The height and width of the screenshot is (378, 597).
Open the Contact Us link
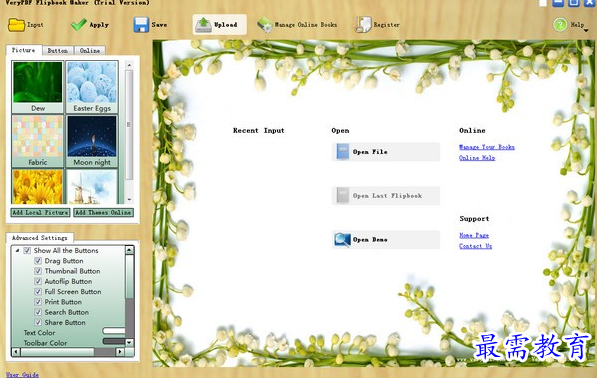[476, 246]
